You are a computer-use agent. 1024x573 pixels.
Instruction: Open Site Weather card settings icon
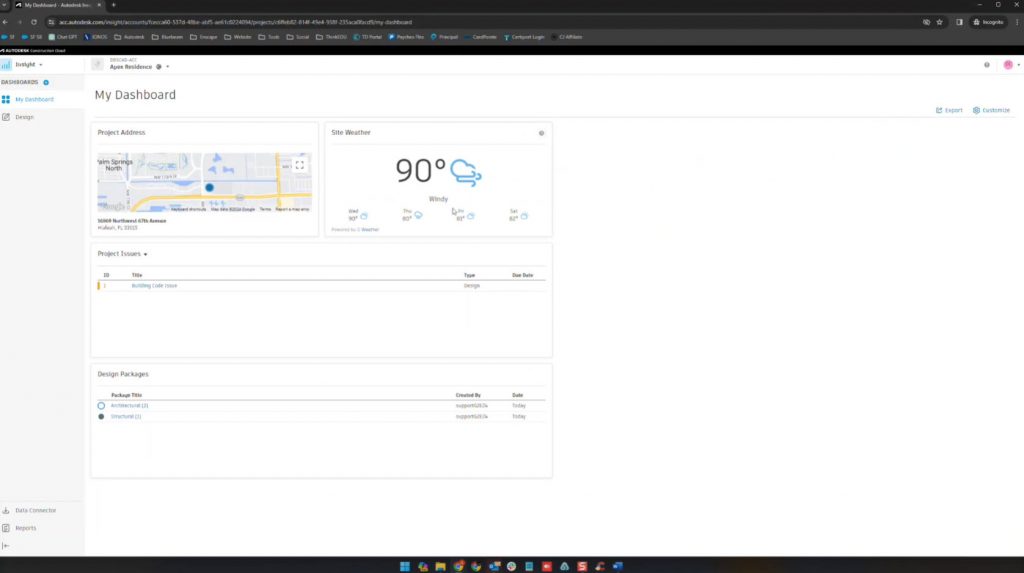click(x=541, y=133)
